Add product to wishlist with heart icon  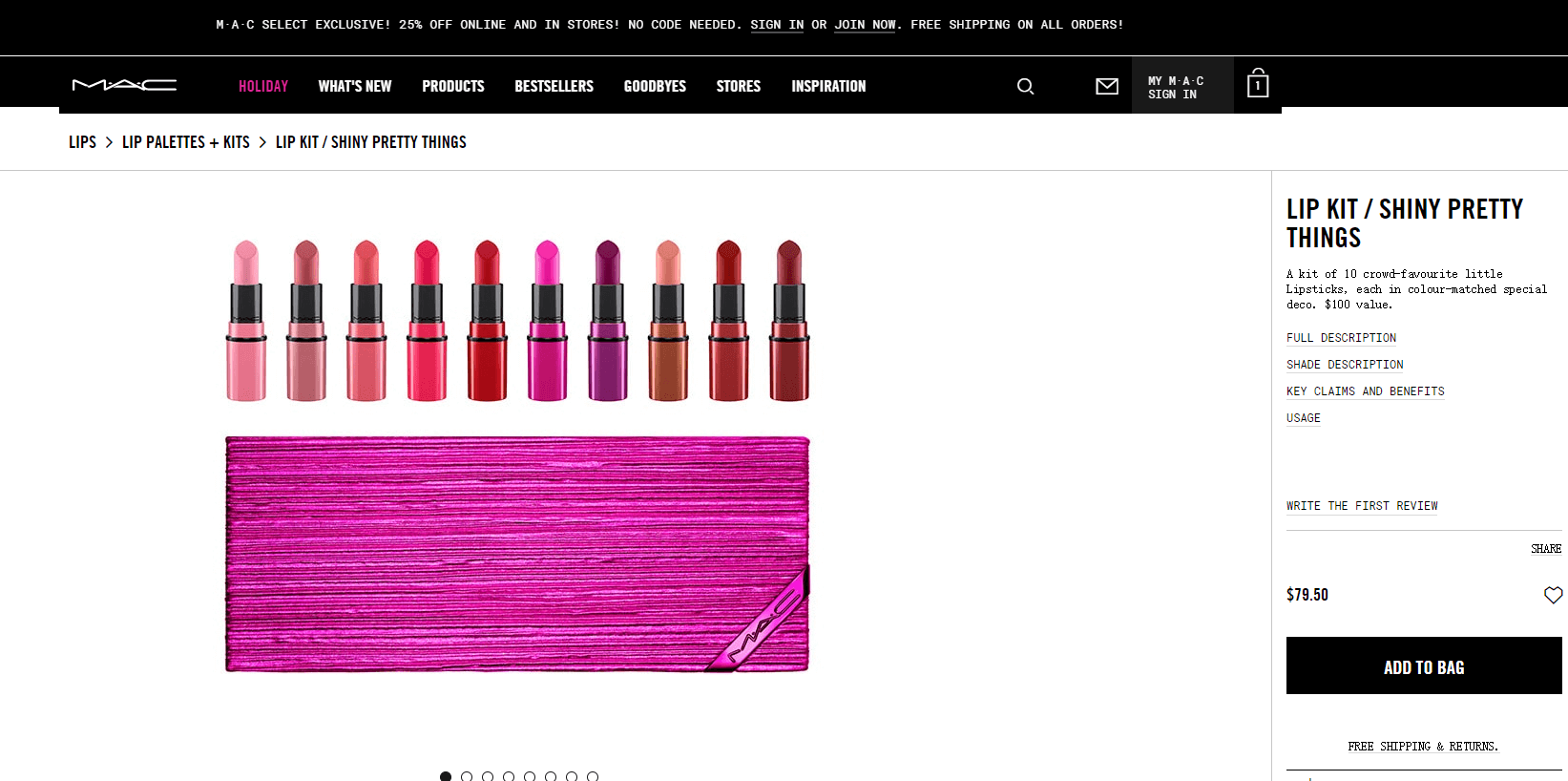1553,595
